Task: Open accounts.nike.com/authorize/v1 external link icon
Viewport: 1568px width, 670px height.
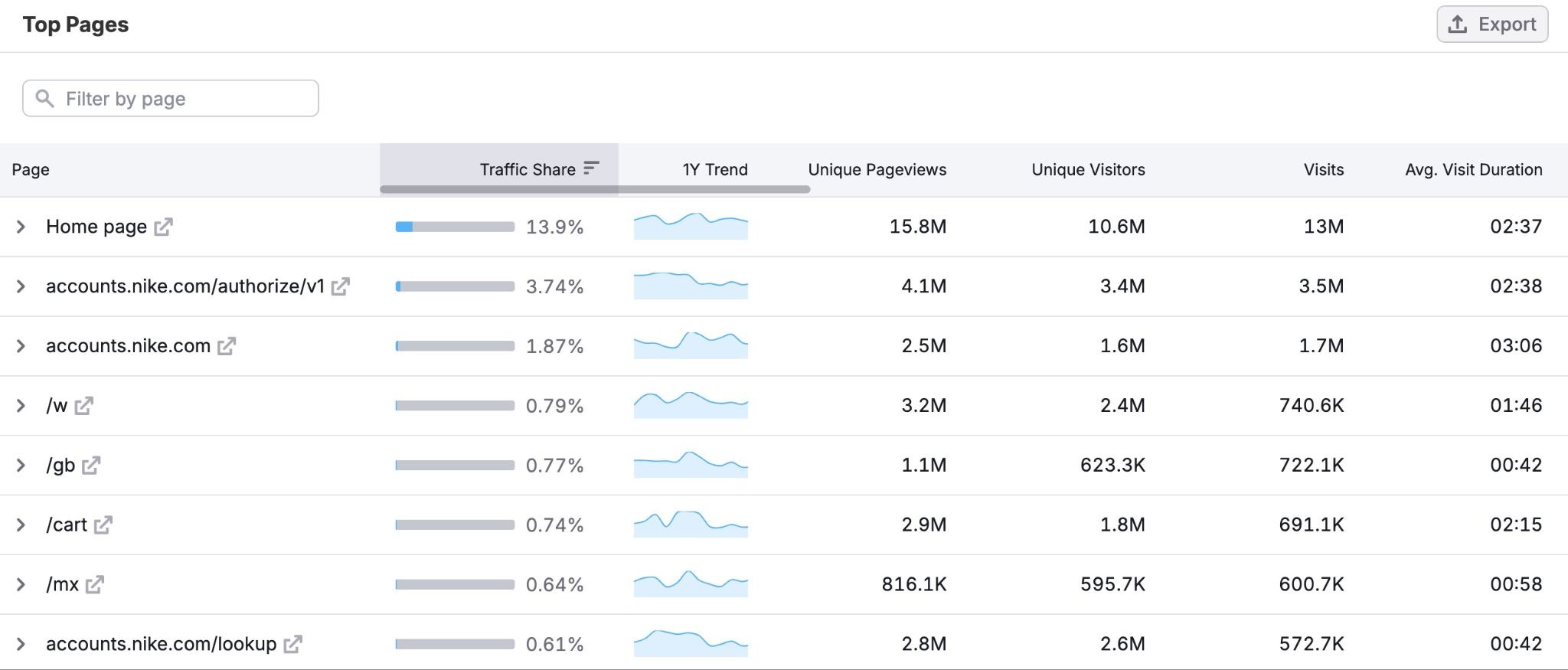Action: point(341,286)
